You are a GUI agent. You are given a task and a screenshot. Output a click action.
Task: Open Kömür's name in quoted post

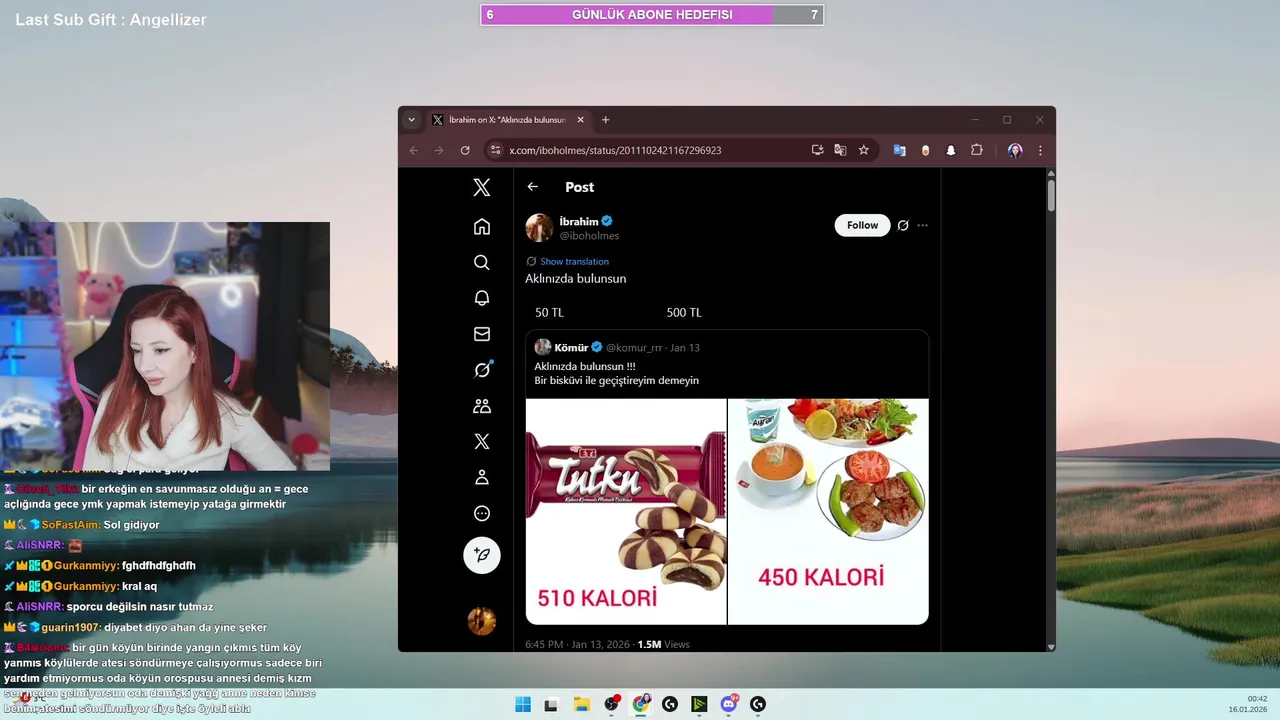tap(571, 347)
